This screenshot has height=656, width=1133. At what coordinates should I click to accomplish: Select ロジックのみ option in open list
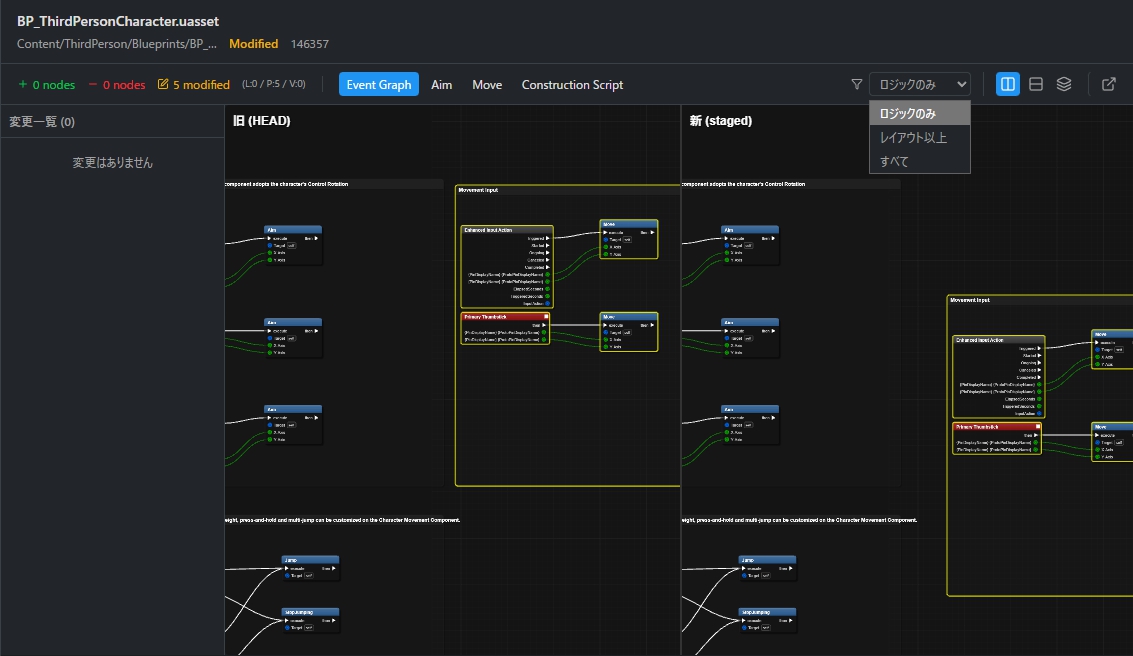(907, 113)
